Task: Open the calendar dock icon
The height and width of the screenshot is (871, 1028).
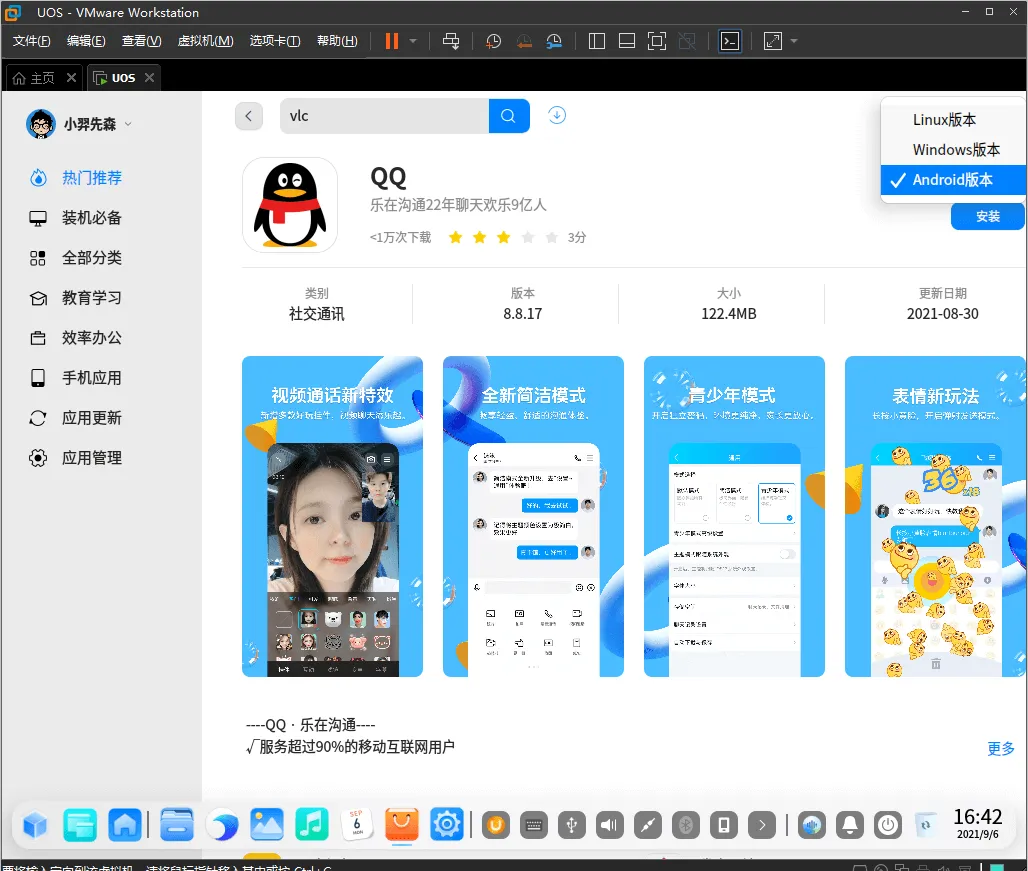Action: [357, 825]
